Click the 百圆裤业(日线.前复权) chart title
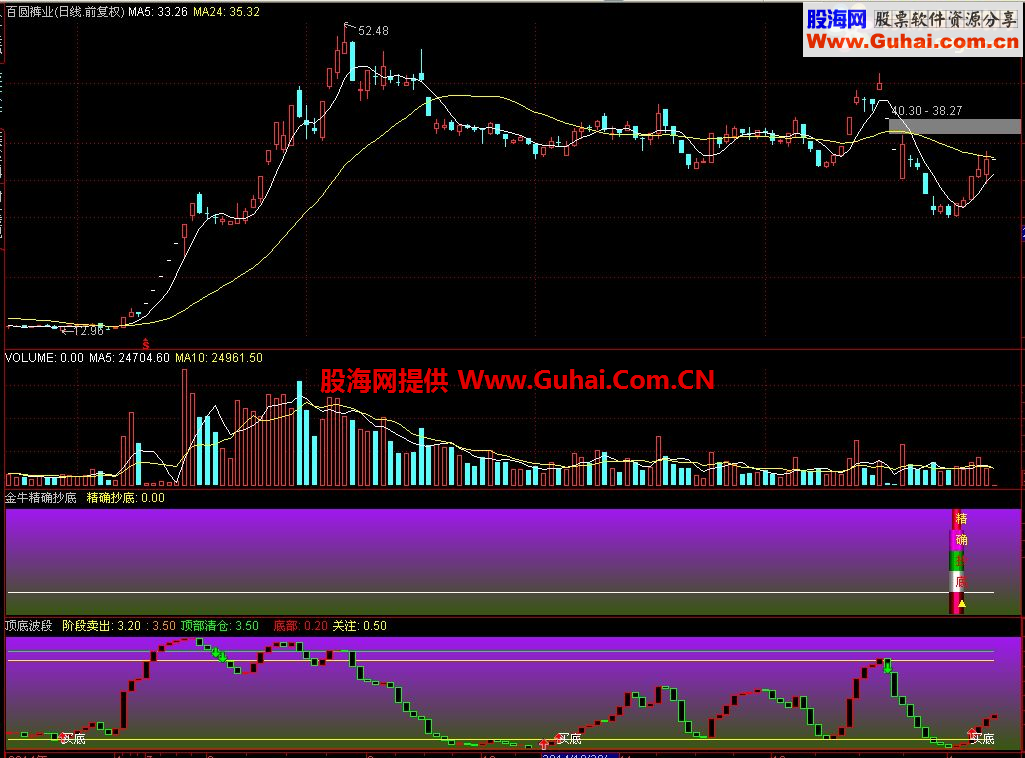 click(x=65, y=12)
